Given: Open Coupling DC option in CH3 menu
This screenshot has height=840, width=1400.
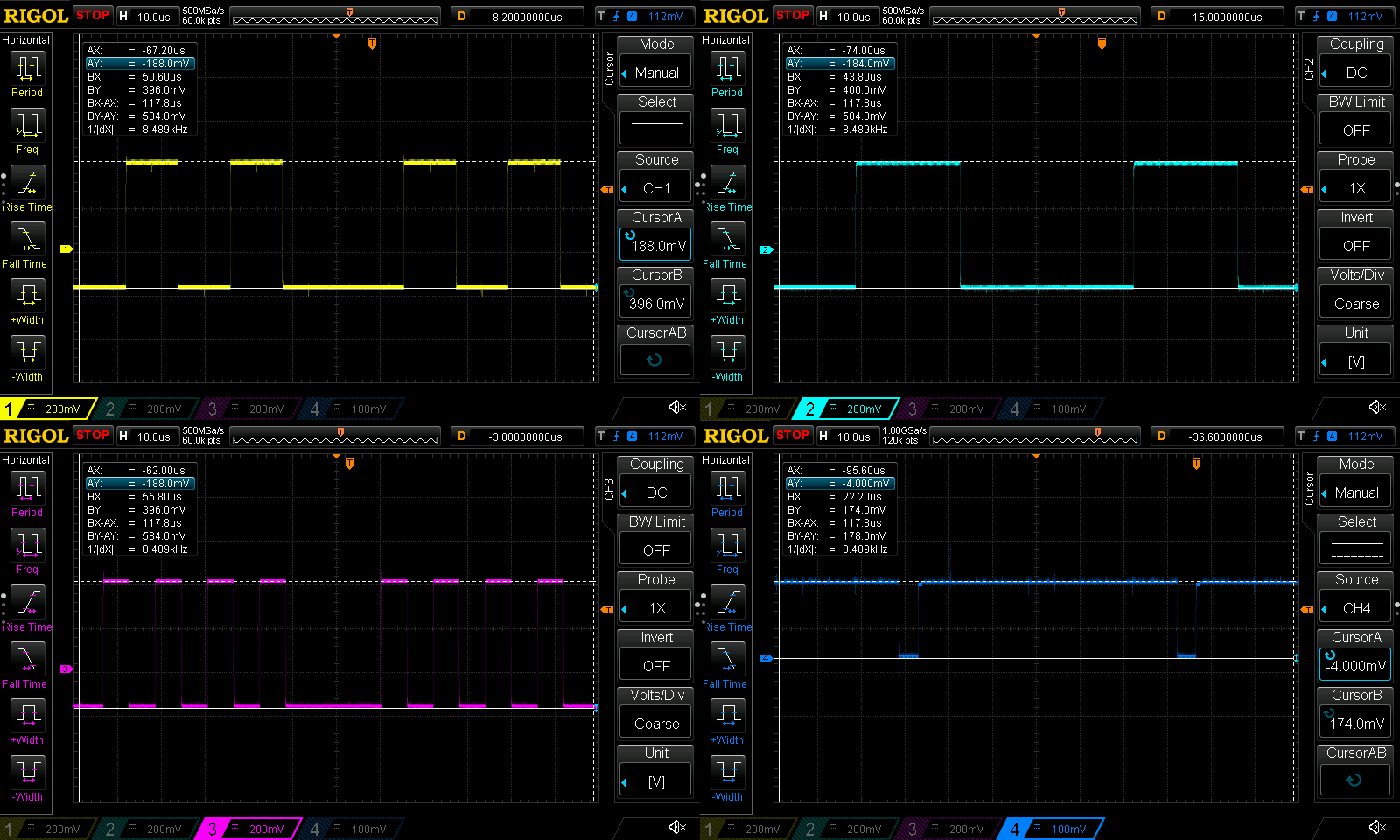Looking at the screenshot, I should pyautogui.click(x=655, y=481).
